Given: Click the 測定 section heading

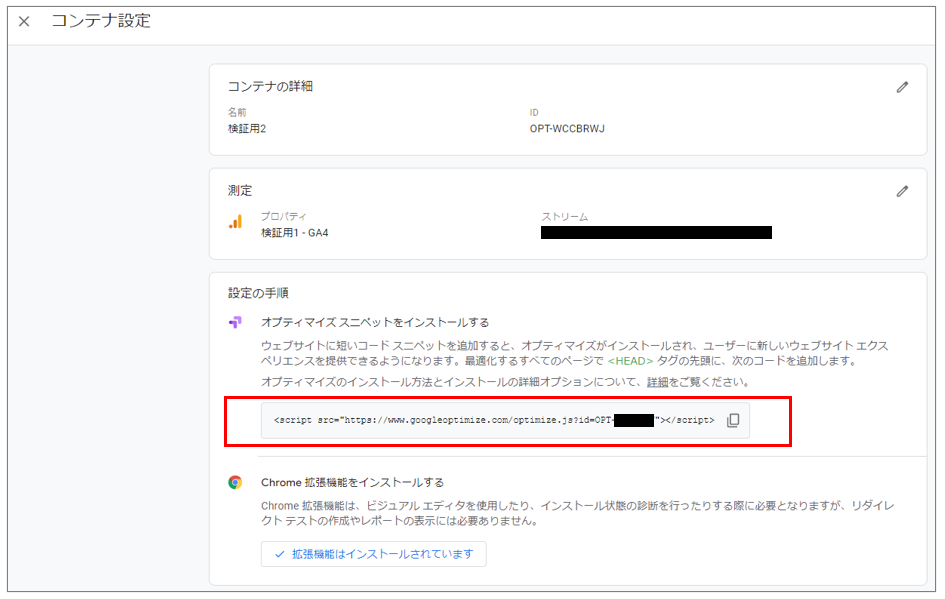Looking at the screenshot, I should click(x=240, y=190).
